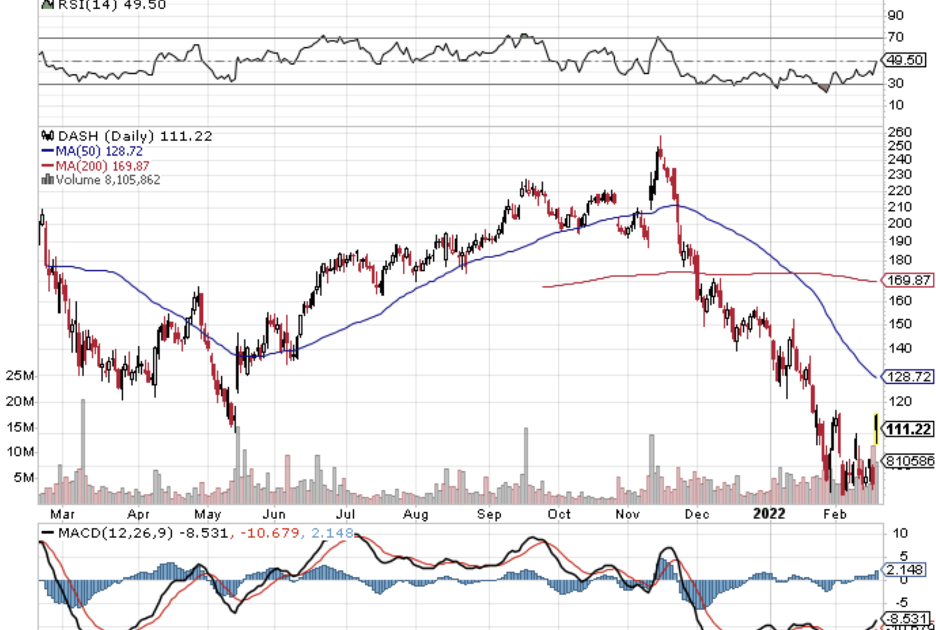Click the 810586 volume value tag
Image resolution: width=936 pixels, height=630 pixels.
click(908, 460)
